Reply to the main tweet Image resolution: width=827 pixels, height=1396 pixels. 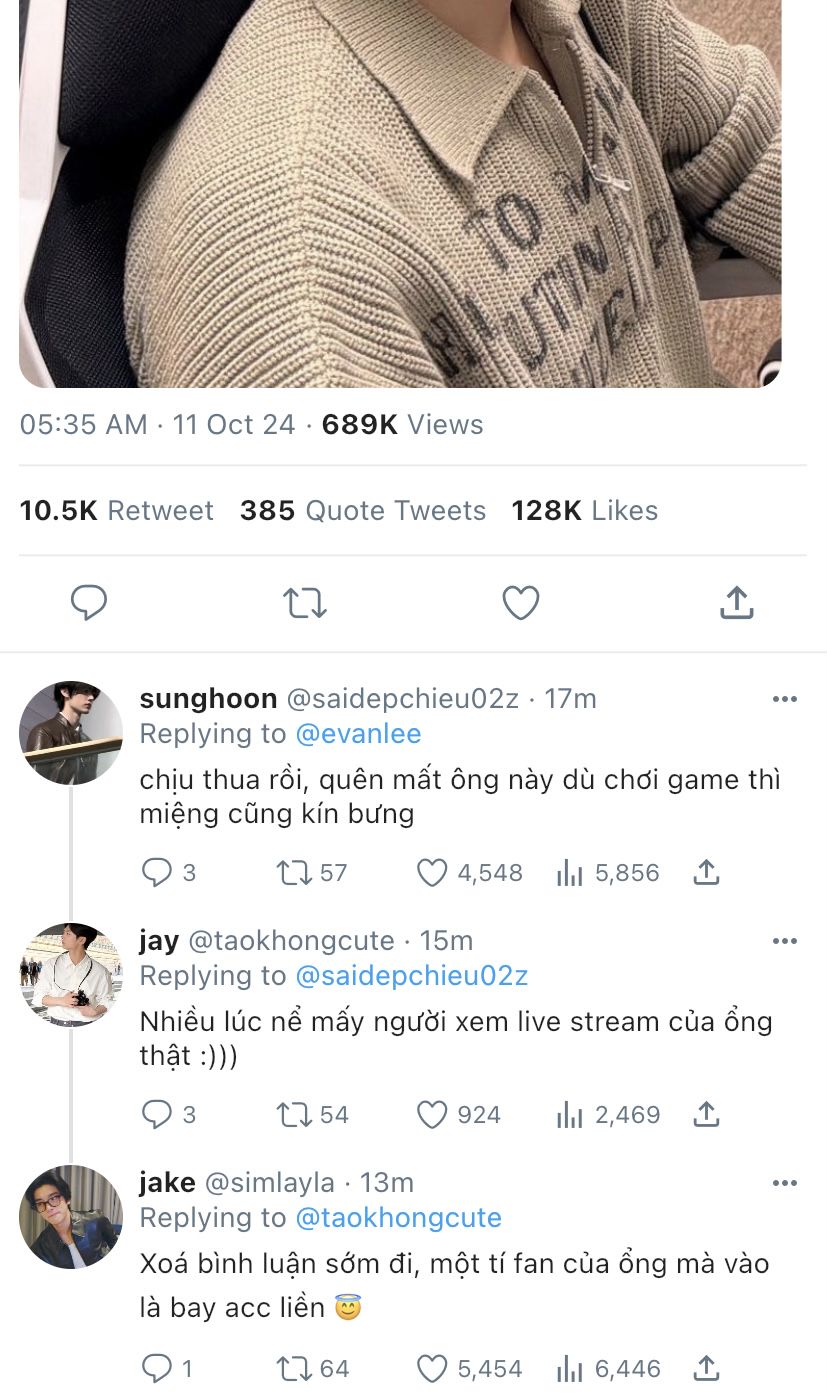[89, 603]
